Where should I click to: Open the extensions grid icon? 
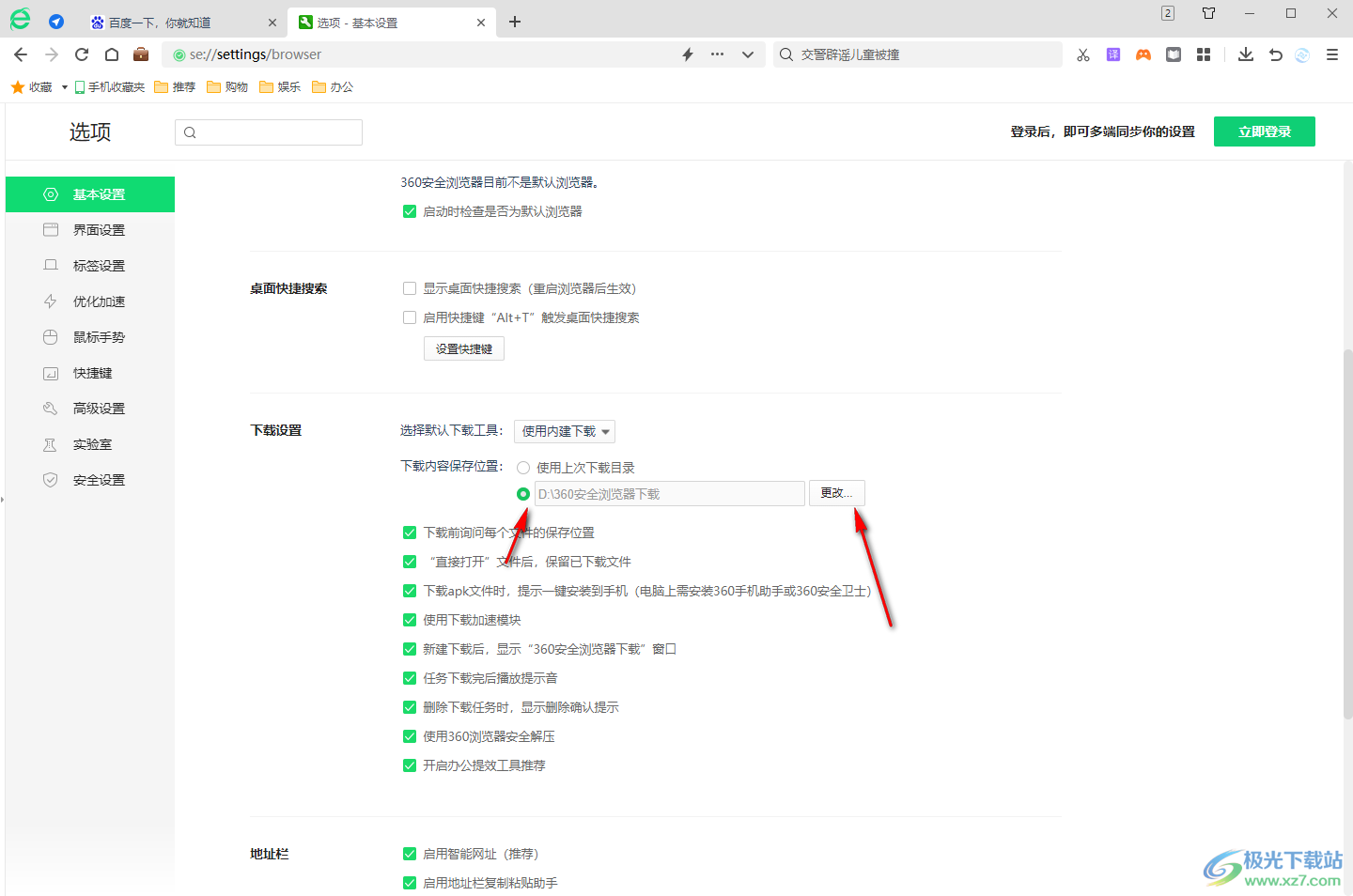[x=1204, y=54]
